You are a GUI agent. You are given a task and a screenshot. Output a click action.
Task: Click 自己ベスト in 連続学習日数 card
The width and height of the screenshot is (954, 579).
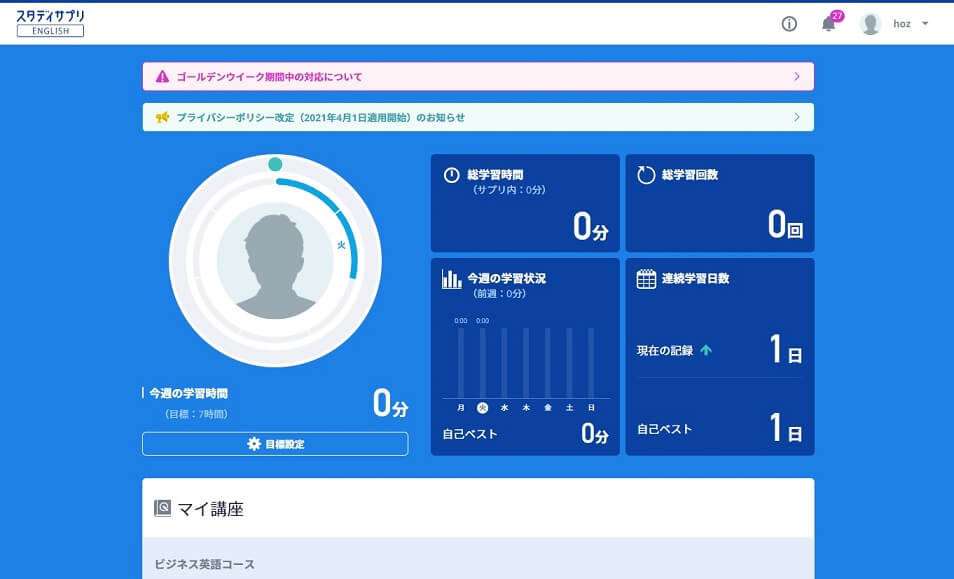(x=664, y=429)
